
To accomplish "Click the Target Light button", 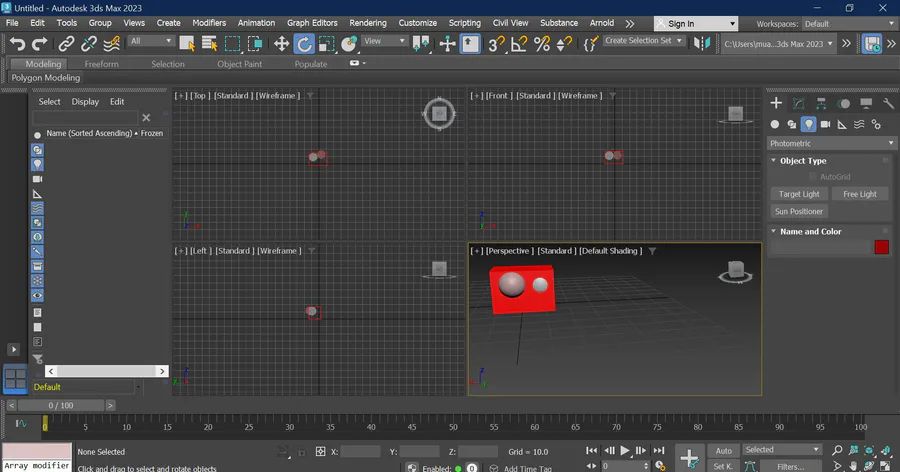I will pos(799,194).
